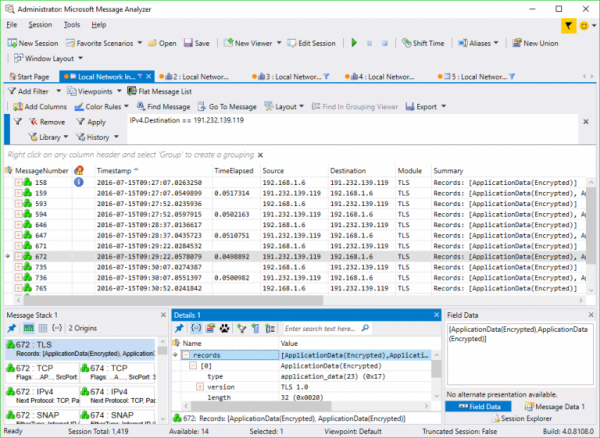The image size is (600, 438).
Task: Sort by the MessageNumber column header
Action: [x=41, y=171]
